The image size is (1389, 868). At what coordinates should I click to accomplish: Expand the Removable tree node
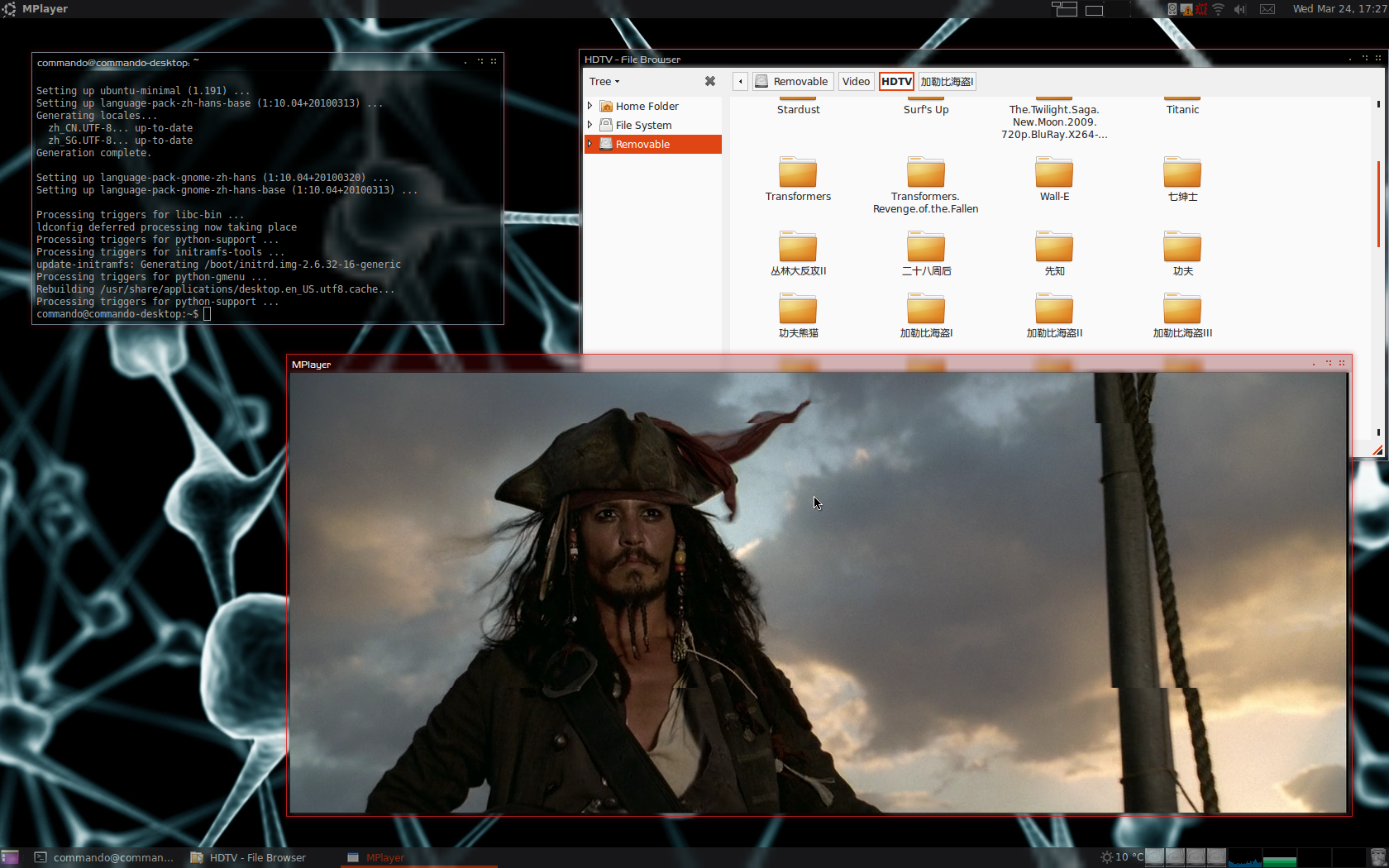tap(590, 144)
